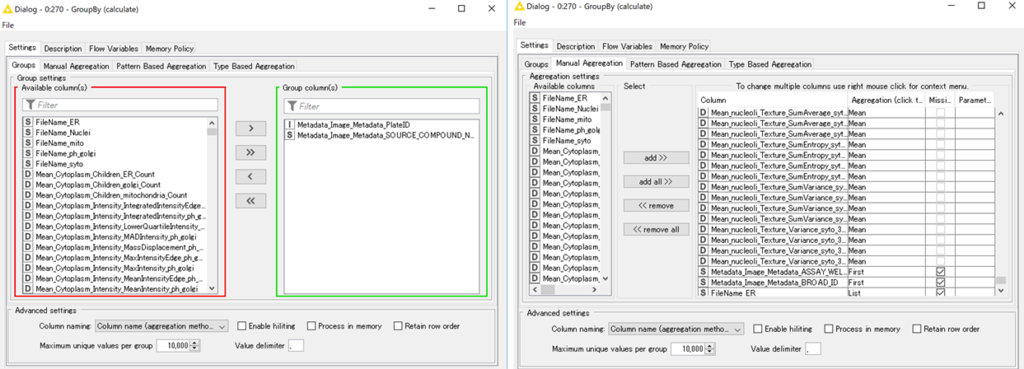Image resolution: width=1024 pixels, height=369 pixels.
Task: Open the Description tab in the right dialog
Action: [x=575, y=46]
